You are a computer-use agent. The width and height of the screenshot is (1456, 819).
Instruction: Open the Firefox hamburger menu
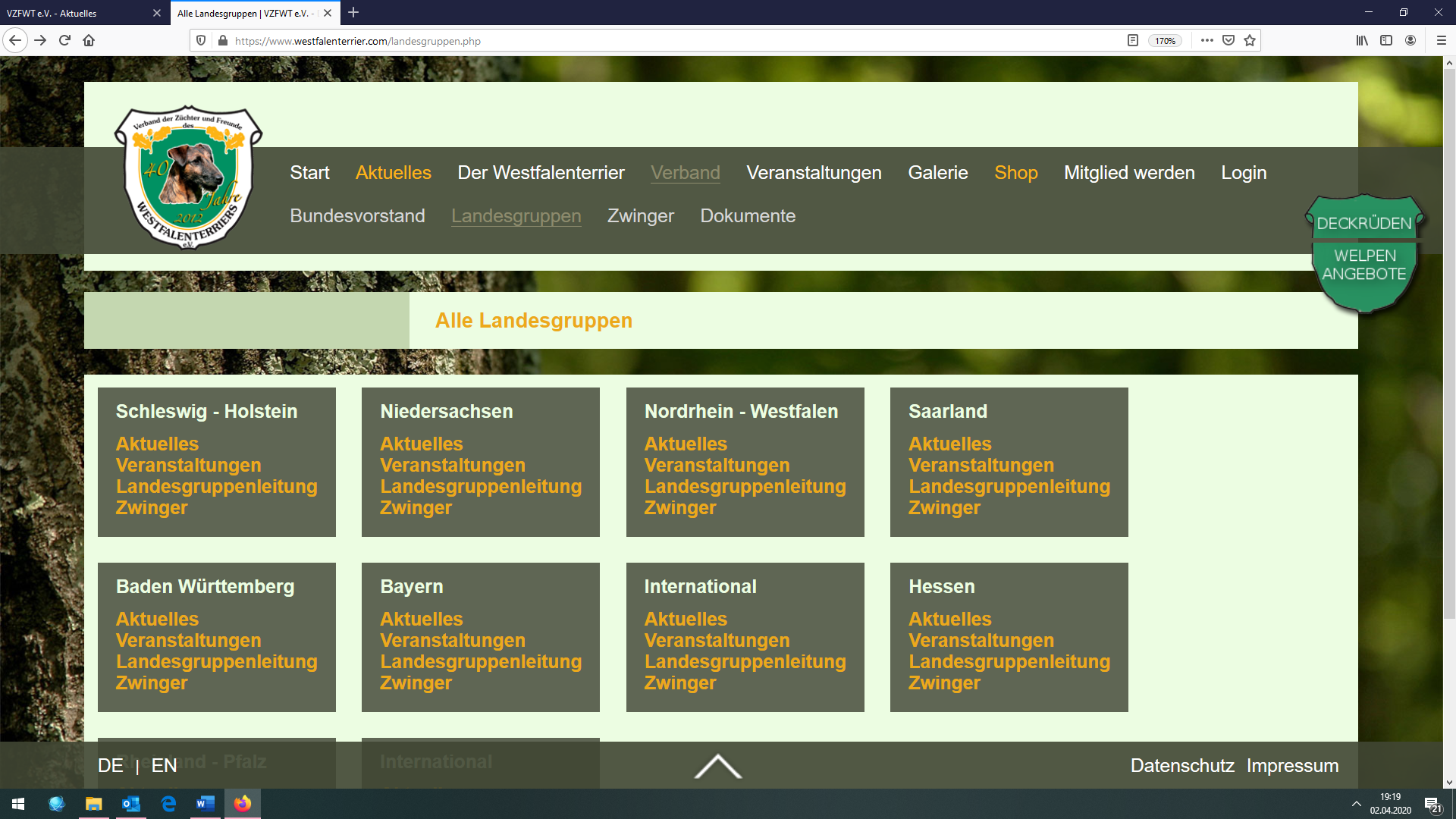point(1442,40)
